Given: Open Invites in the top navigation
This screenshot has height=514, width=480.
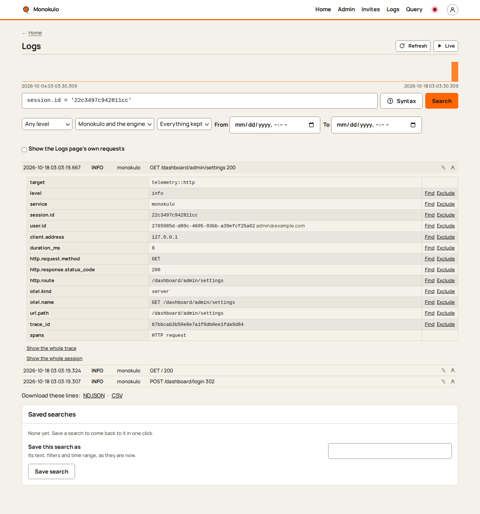Looking at the screenshot, I should pyautogui.click(x=371, y=9).
